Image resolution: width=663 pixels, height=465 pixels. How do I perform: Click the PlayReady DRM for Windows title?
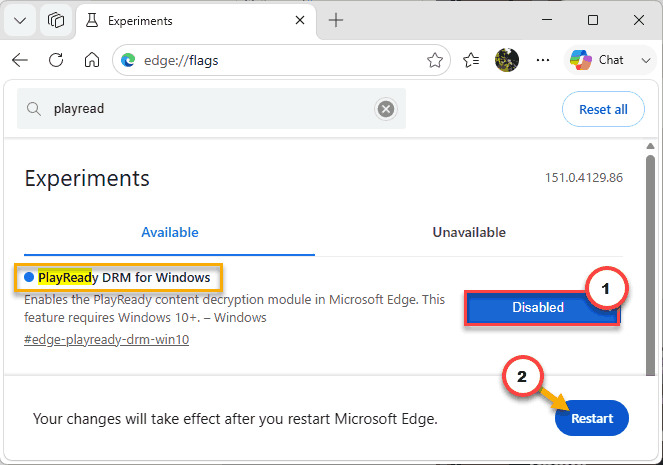(124, 278)
